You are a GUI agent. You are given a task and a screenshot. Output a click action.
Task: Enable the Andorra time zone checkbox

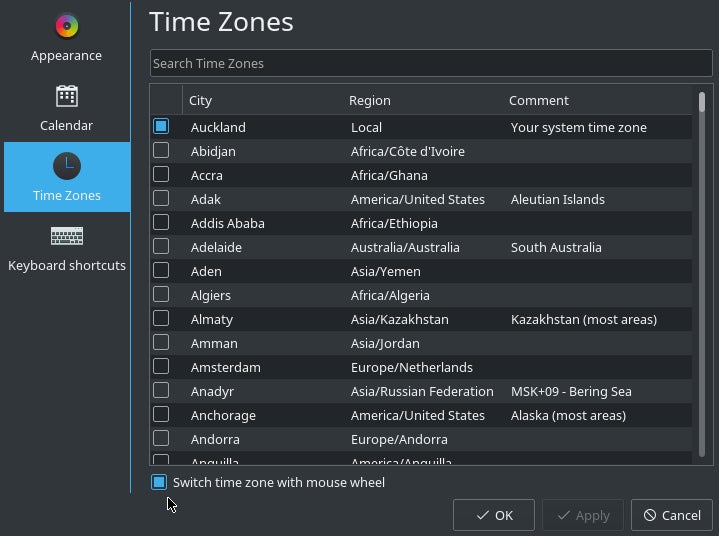tap(161, 439)
